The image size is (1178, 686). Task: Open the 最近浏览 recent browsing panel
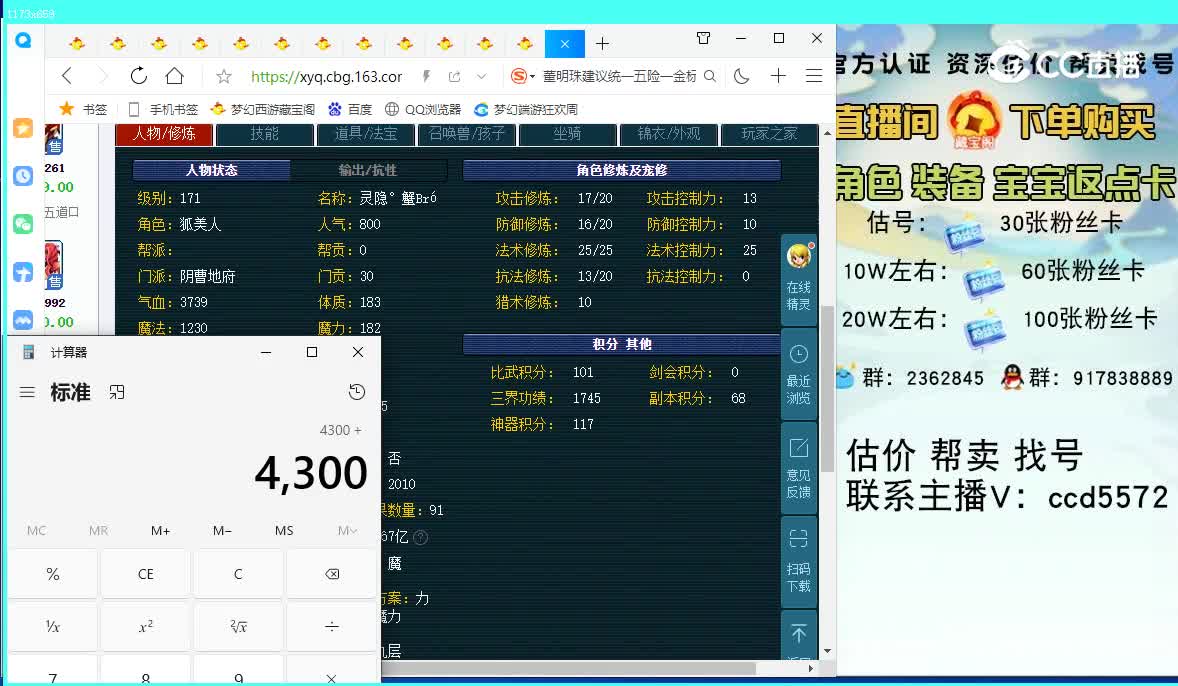click(x=798, y=375)
